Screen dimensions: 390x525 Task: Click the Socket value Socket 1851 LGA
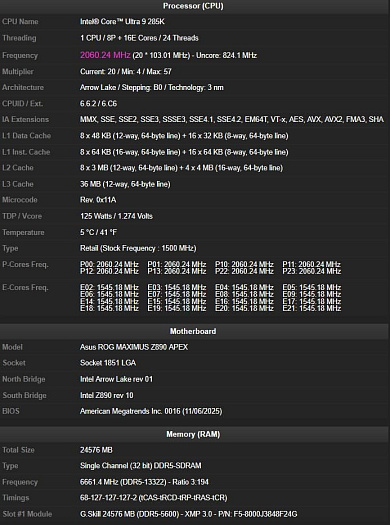[108, 363]
